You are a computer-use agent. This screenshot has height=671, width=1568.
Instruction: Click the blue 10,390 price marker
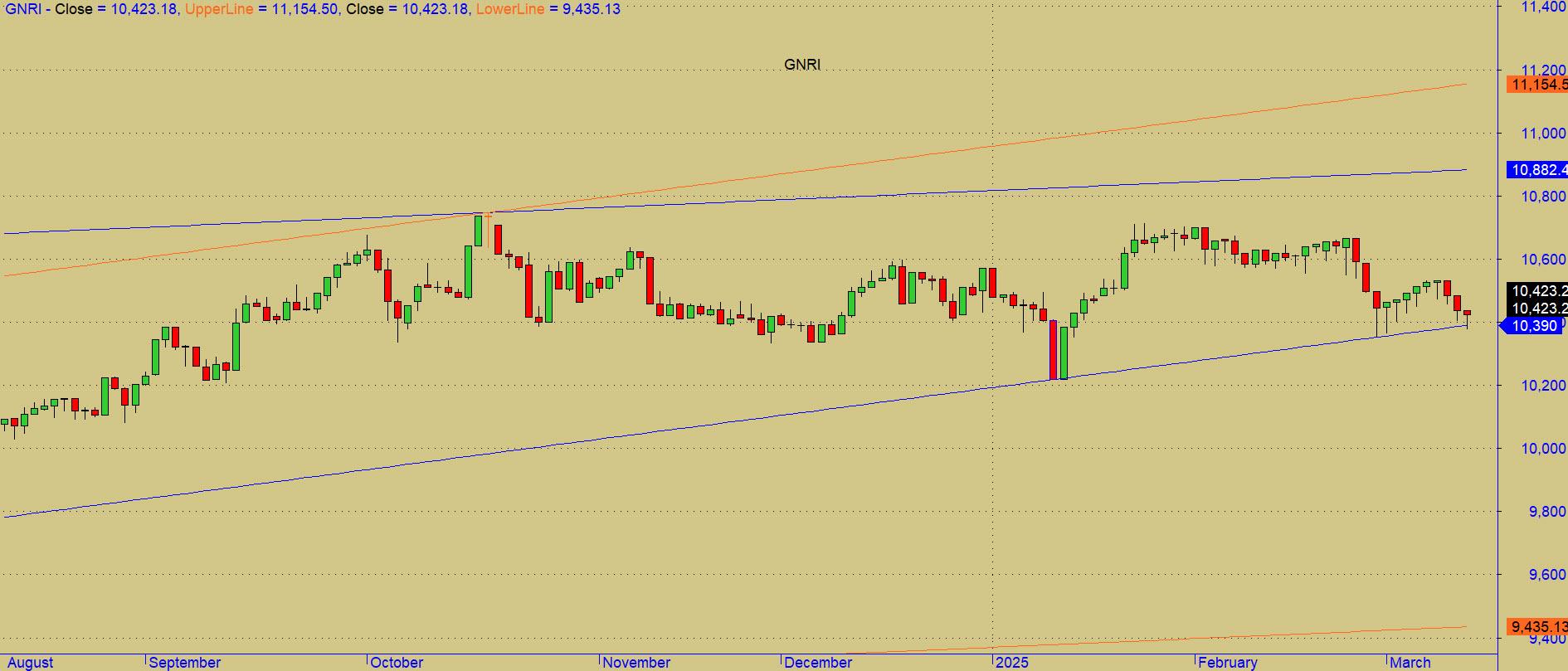coord(1531,326)
